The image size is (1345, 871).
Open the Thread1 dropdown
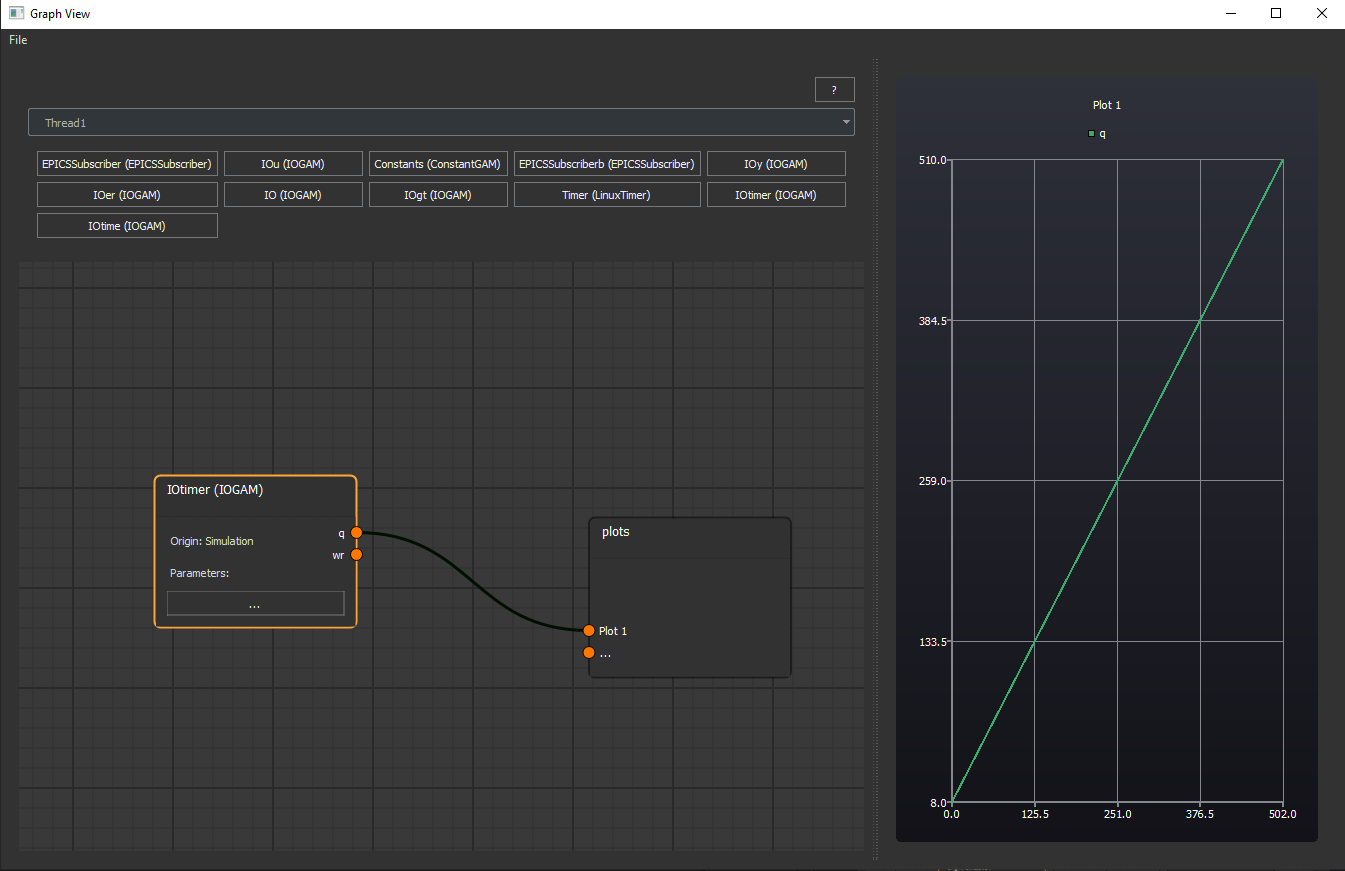tap(441, 122)
